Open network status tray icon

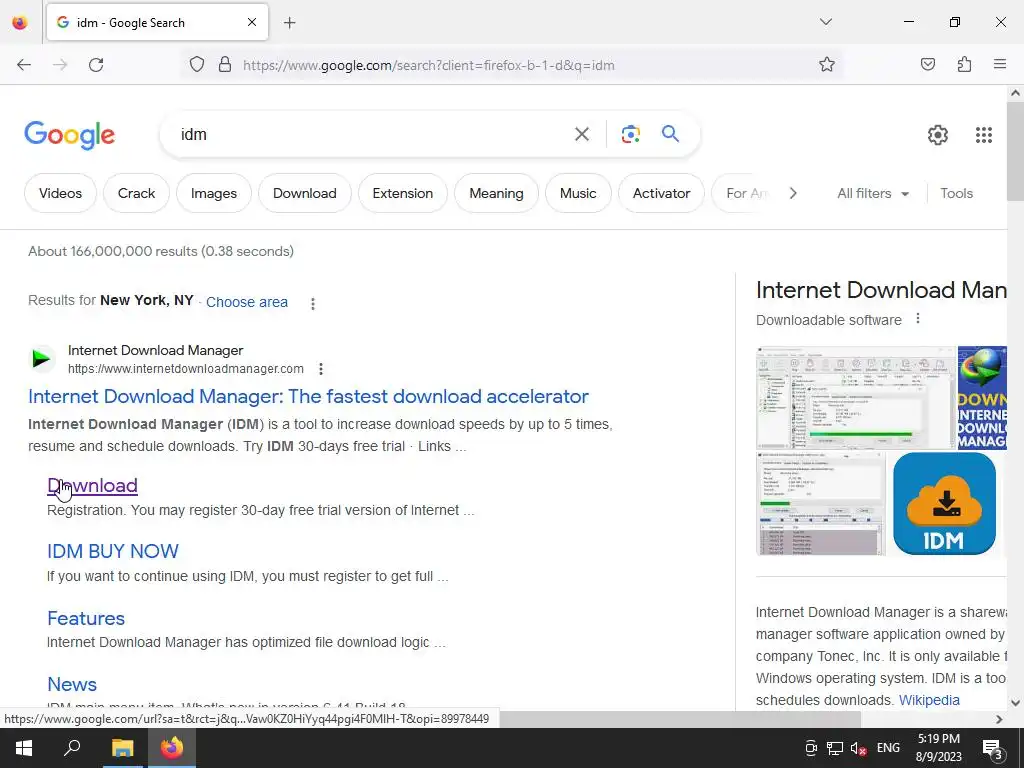[835, 748]
